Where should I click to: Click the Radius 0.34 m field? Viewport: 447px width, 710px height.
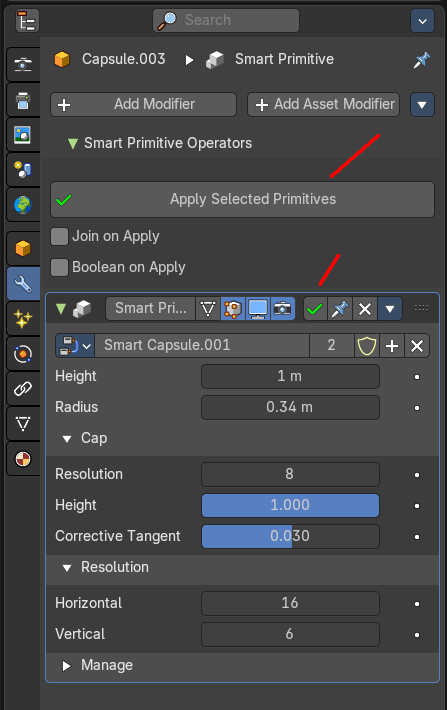(x=290, y=408)
